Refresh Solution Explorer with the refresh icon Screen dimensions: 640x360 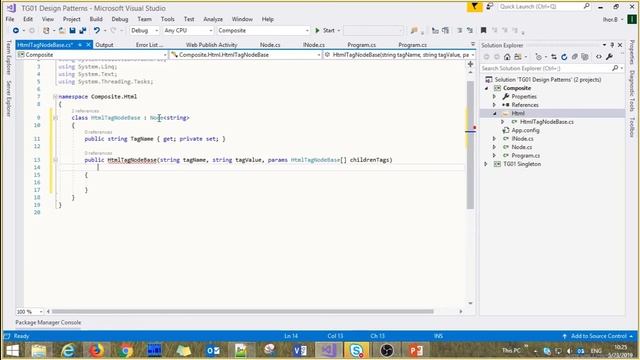(564, 57)
